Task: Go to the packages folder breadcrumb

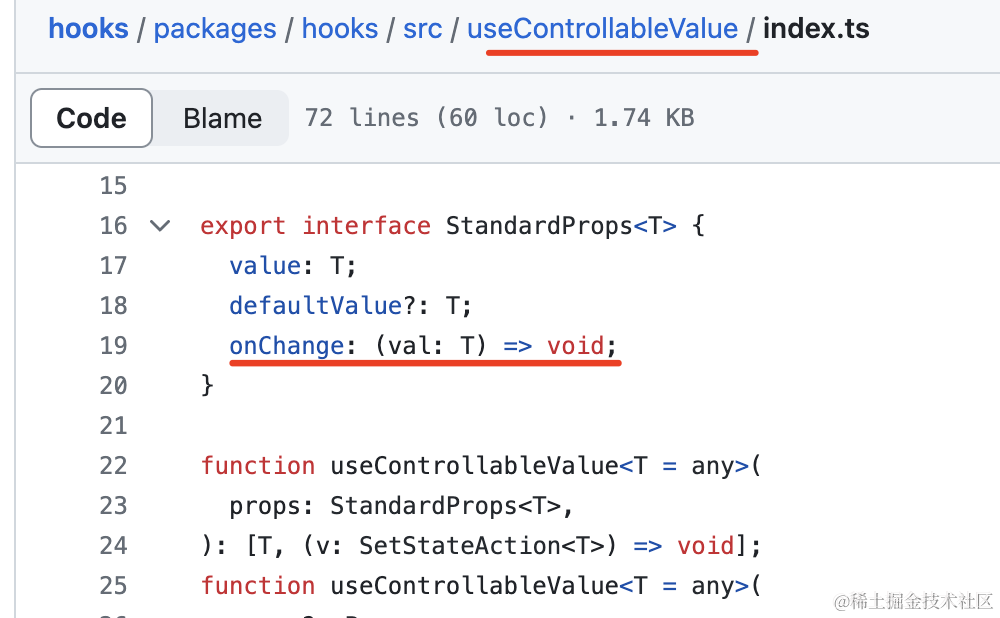Action: pos(215,28)
